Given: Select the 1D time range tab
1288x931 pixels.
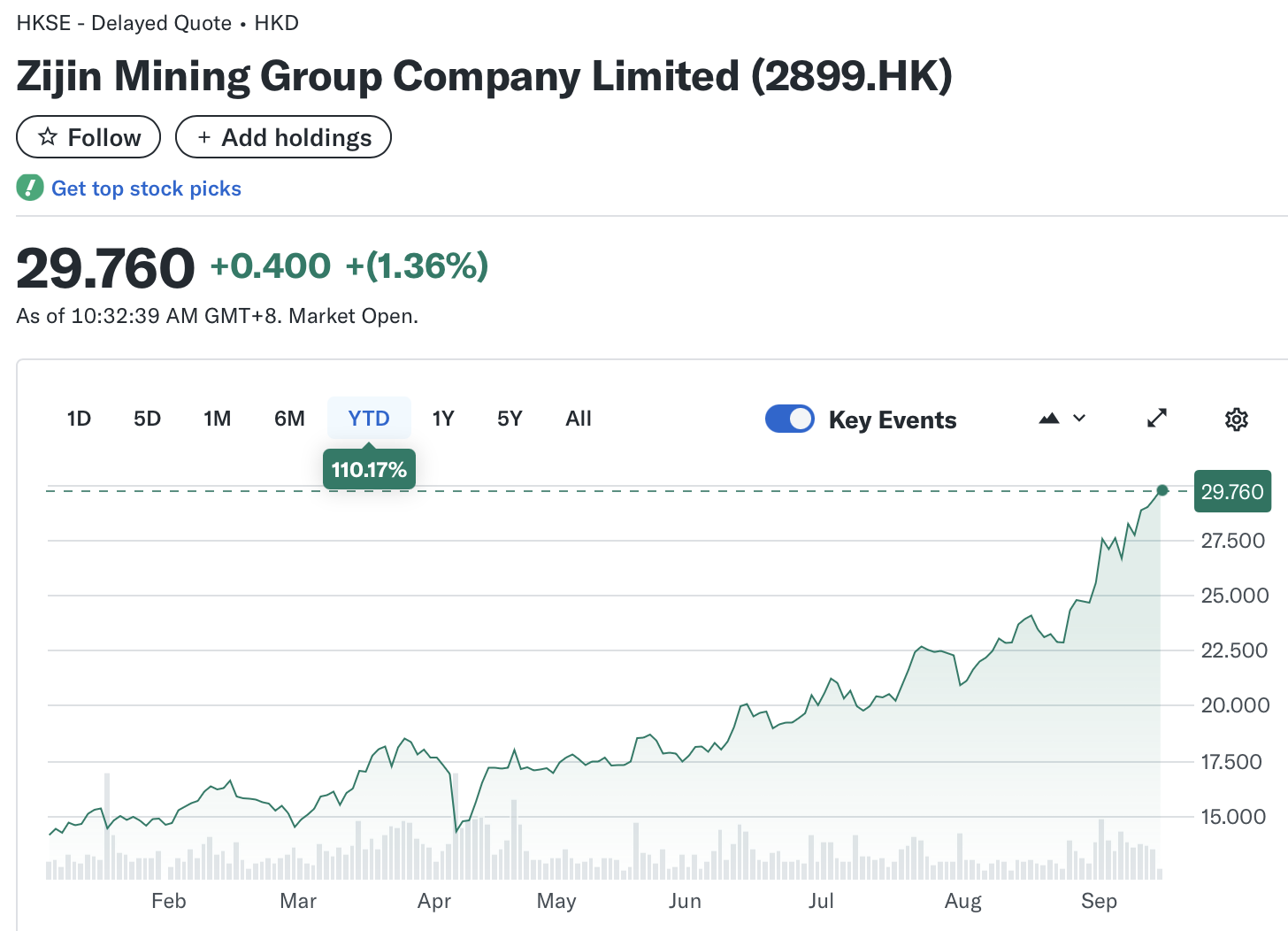Looking at the screenshot, I should pos(79,419).
